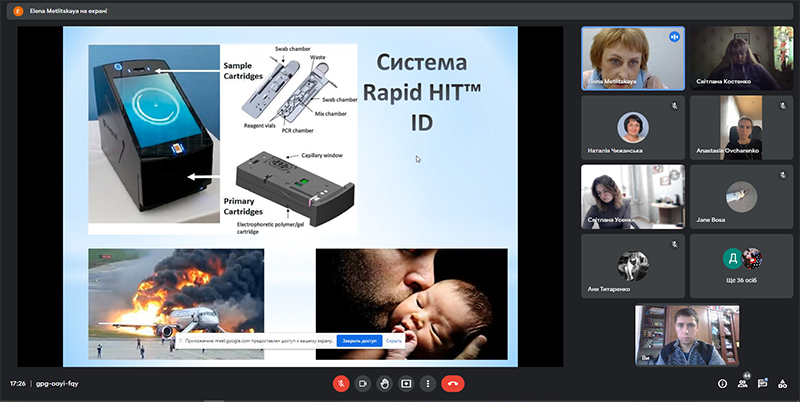The height and width of the screenshot is (402, 800).
Task: Click the speaking indicator on Elena Metlitskaya's tile
Action: pos(674,37)
